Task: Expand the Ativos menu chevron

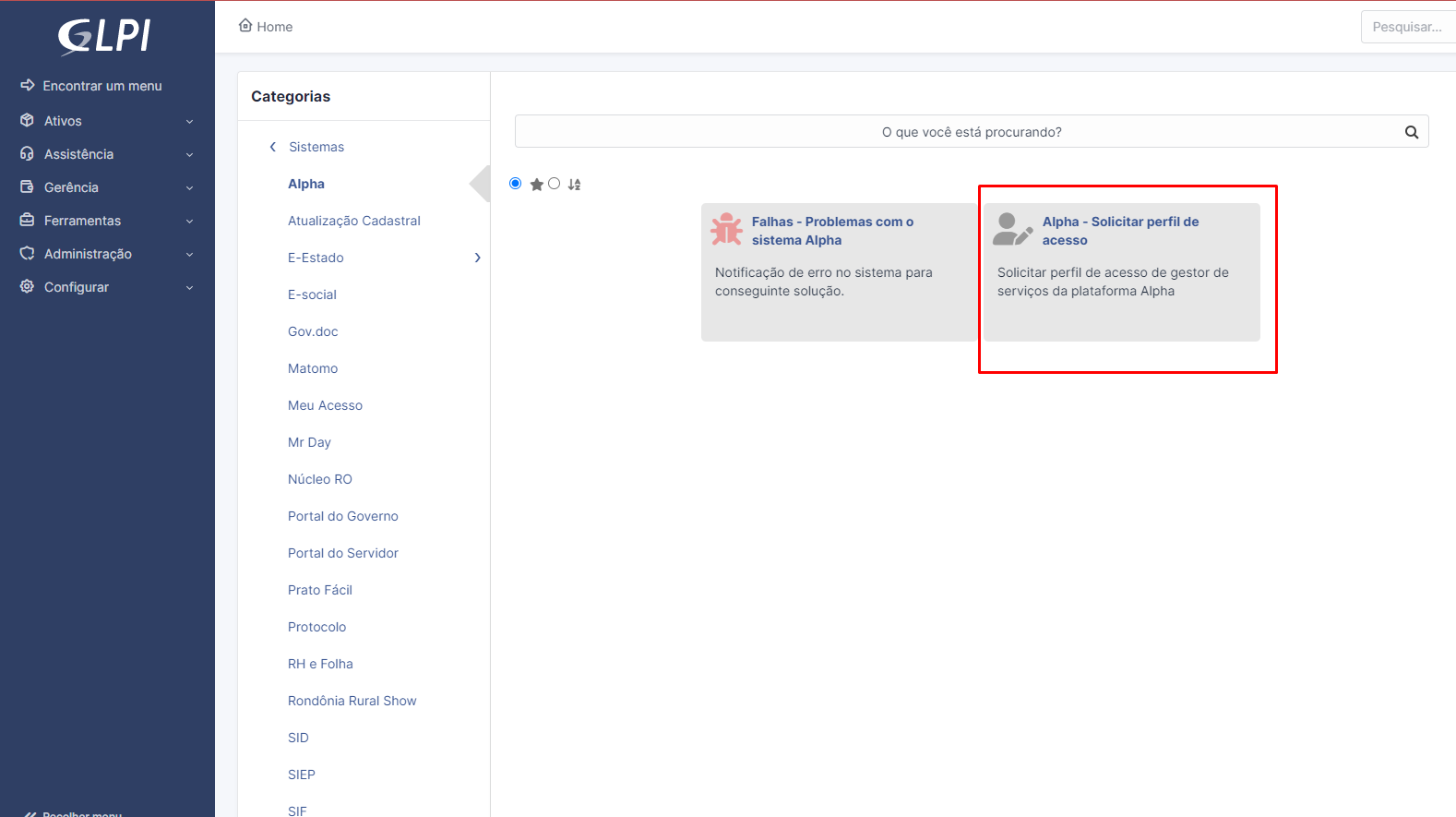Action: pyautogui.click(x=190, y=121)
